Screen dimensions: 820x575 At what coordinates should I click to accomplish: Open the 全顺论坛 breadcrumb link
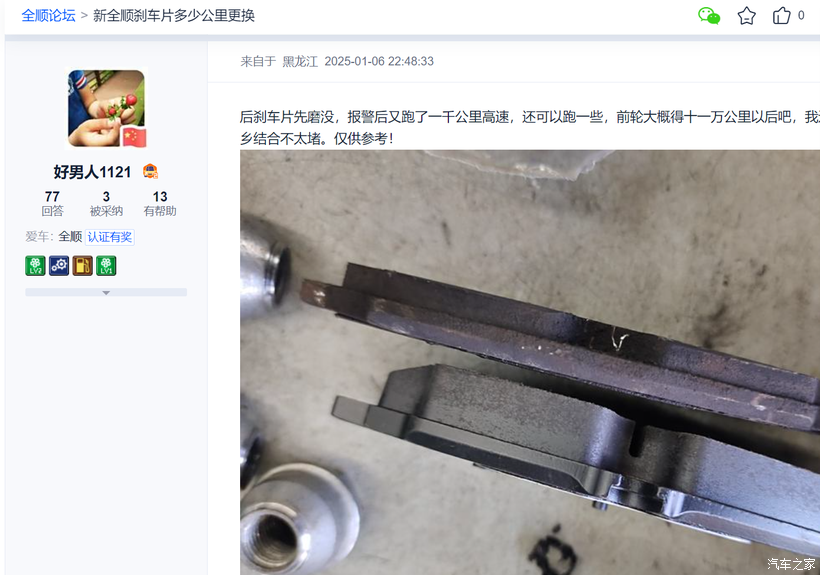(x=48, y=16)
